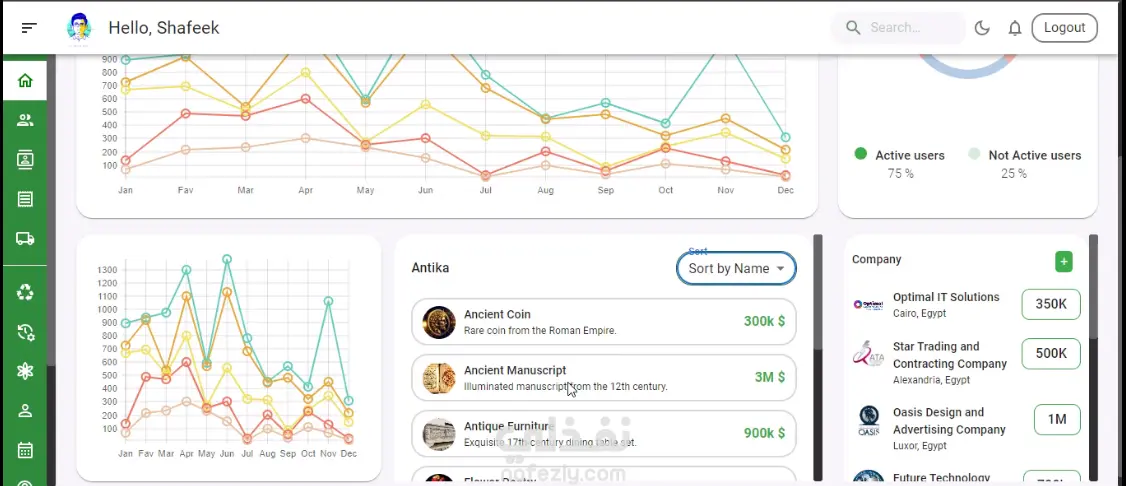
Task: Add a company with green plus
Action: pyautogui.click(x=1064, y=261)
